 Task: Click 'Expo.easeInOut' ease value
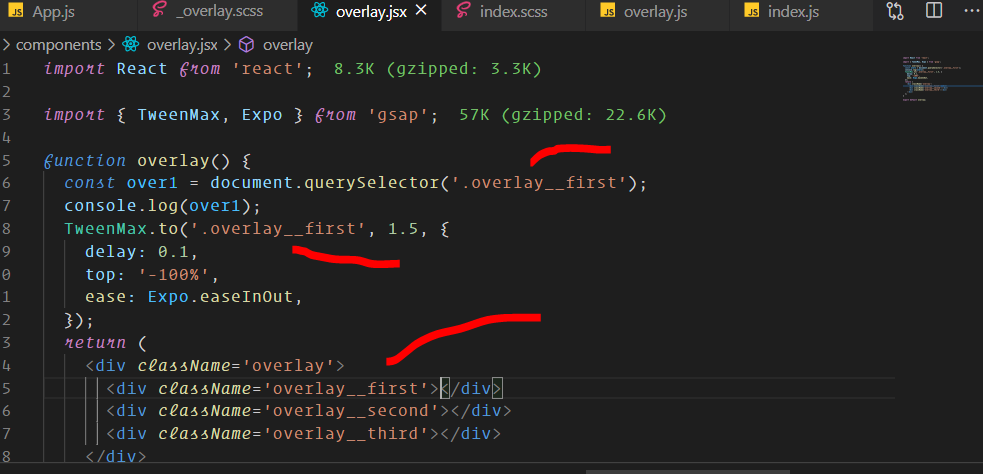click(x=221, y=297)
